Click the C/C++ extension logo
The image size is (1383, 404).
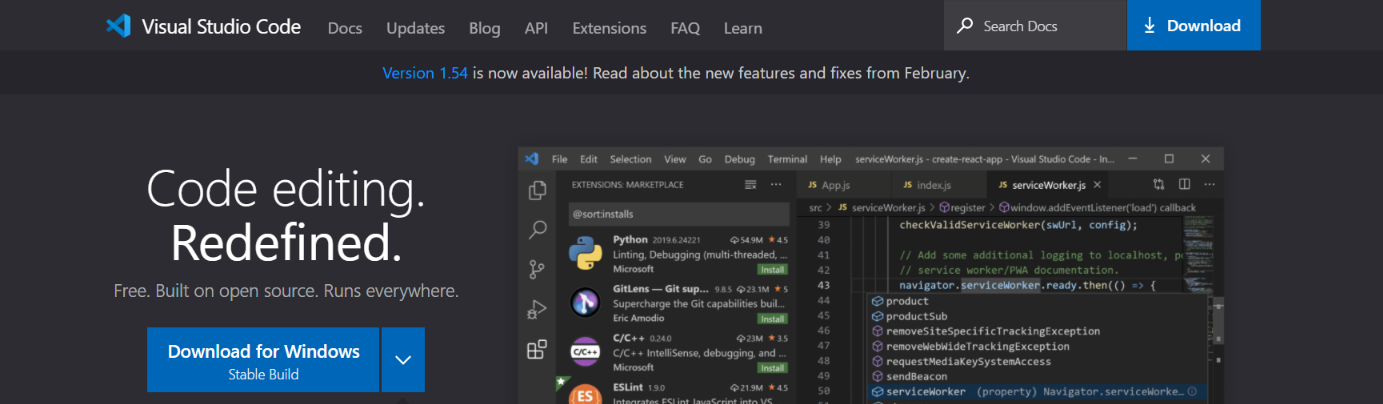(585, 352)
